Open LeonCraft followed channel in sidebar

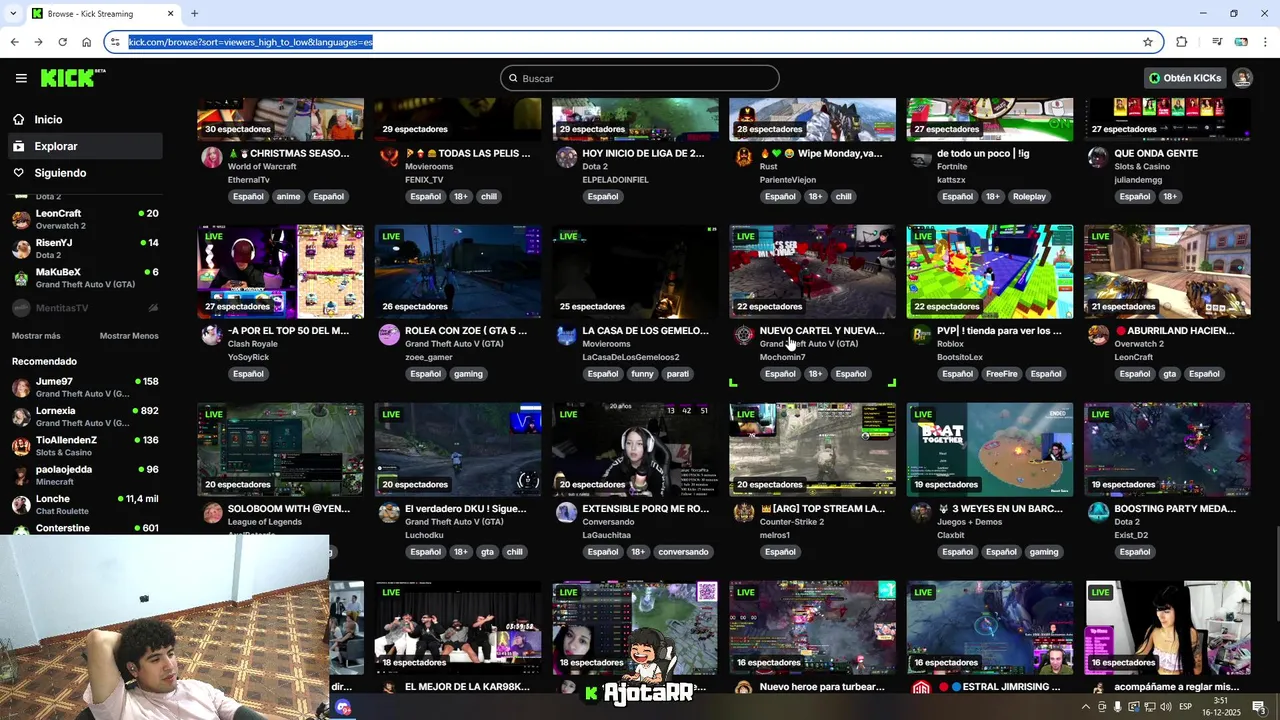point(85,219)
